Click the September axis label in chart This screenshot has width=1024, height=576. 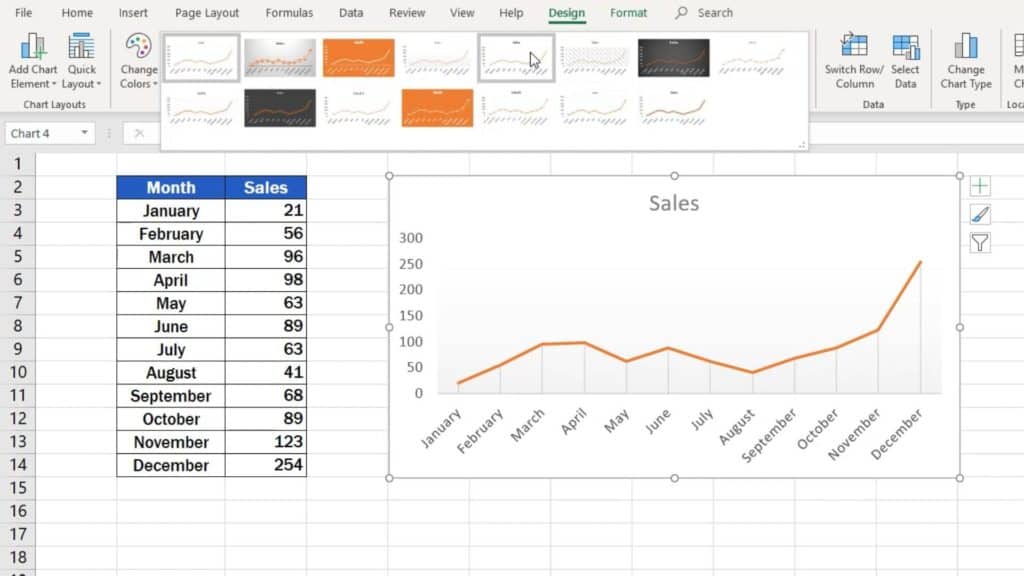tap(769, 435)
